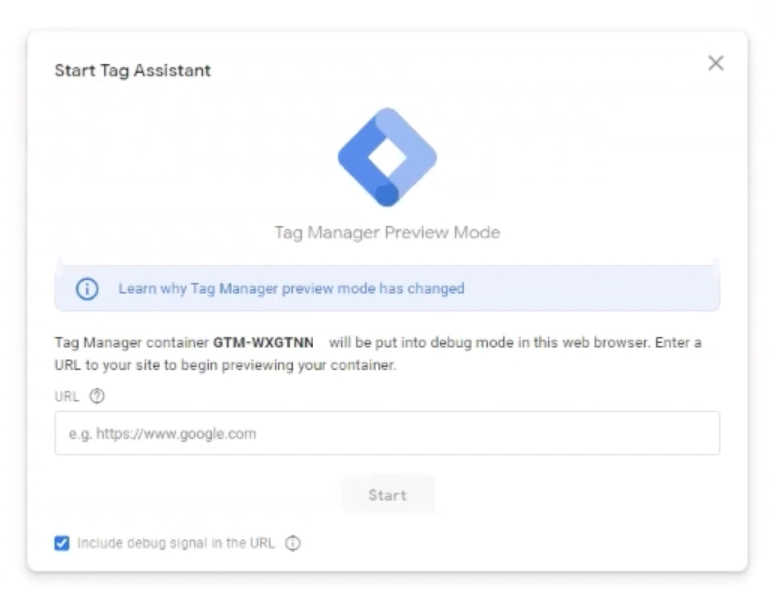The width and height of the screenshot is (772, 614).
Task: Click the URL help question mark icon
Action: click(x=97, y=396)
